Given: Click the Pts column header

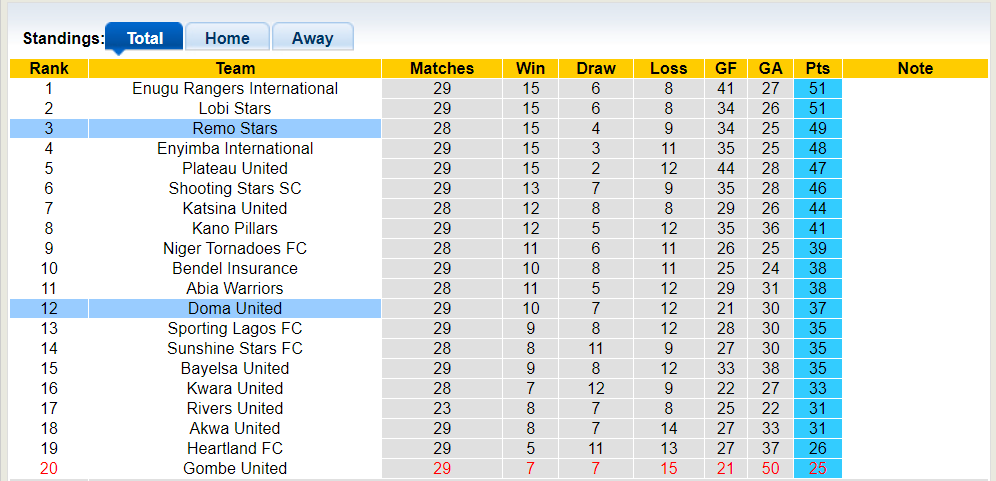Looking at the screenshot, I should coord(818,68).
